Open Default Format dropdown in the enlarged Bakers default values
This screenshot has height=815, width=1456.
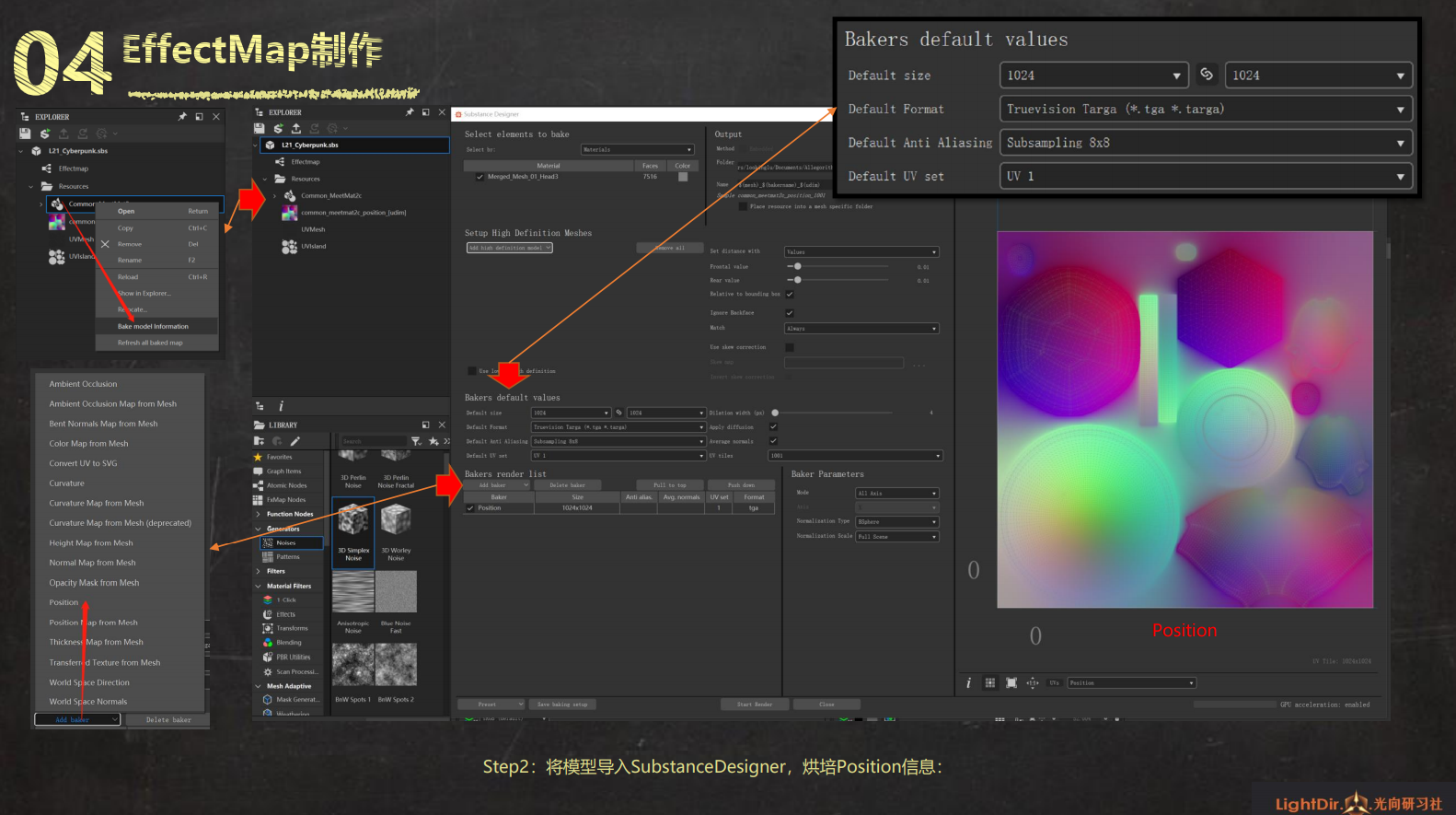coord(1206,109)
